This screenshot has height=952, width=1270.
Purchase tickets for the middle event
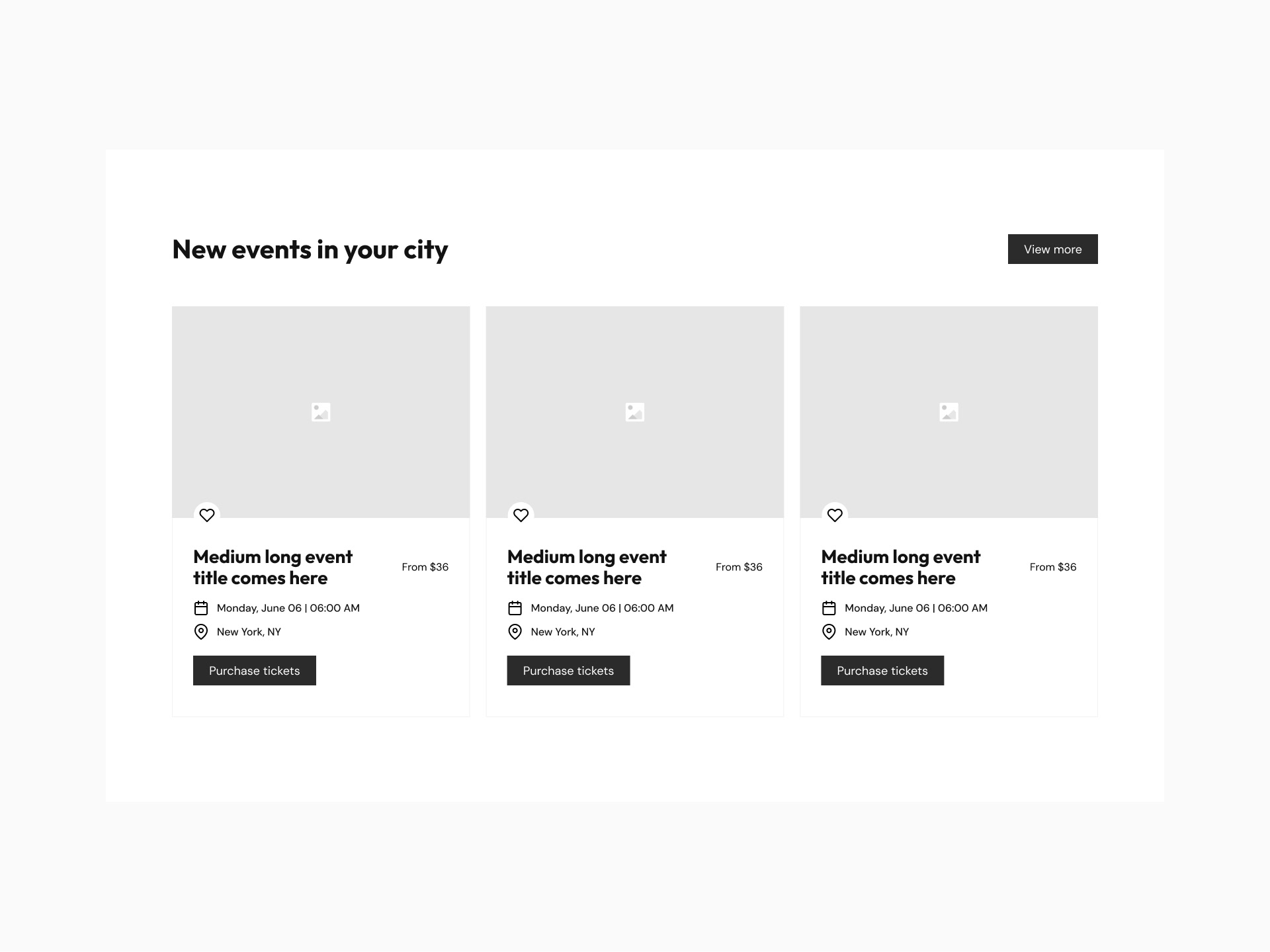(568, 671)
